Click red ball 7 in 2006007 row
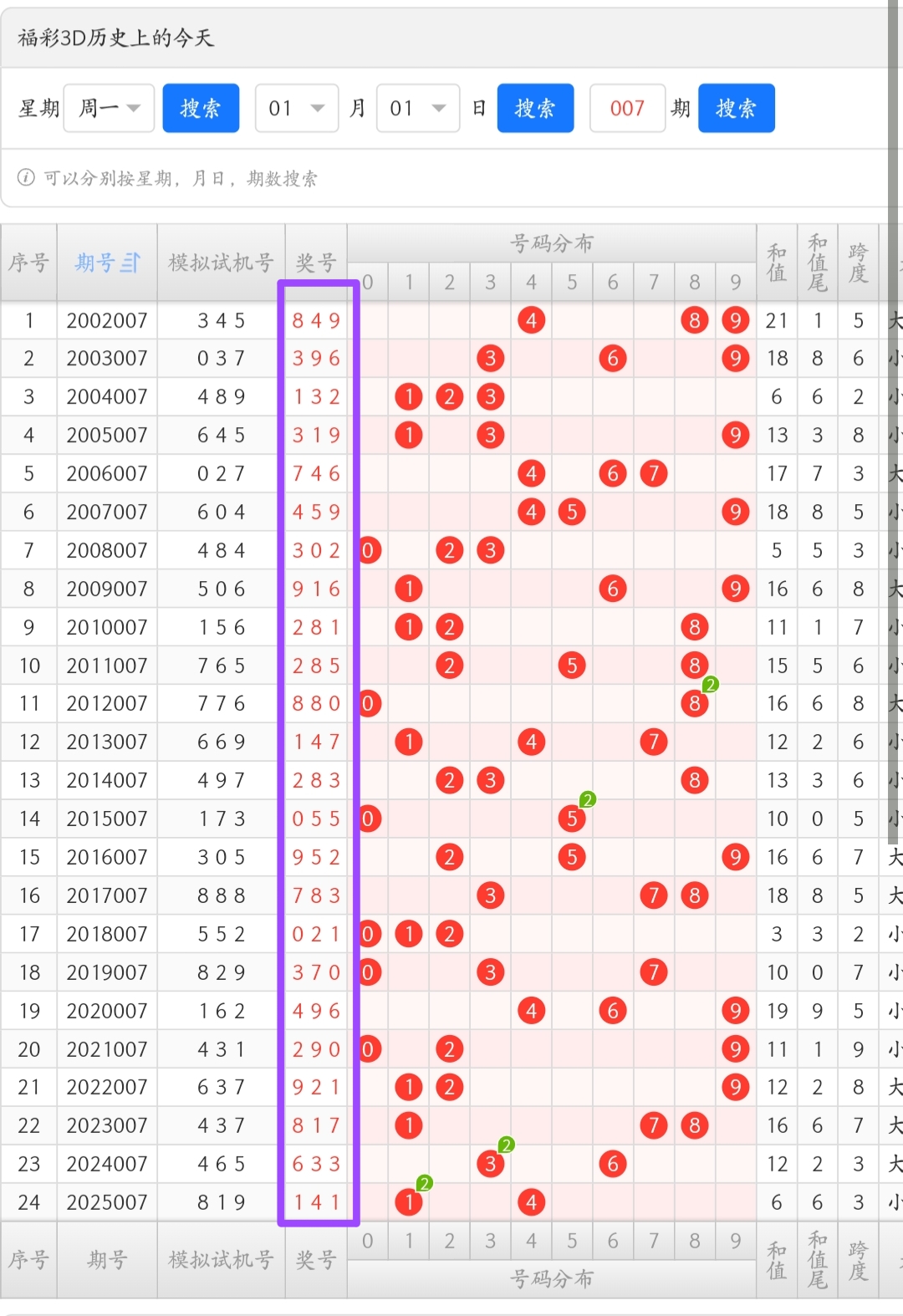The width and height of the screenshot is (903, 1316). coord(654,473)
